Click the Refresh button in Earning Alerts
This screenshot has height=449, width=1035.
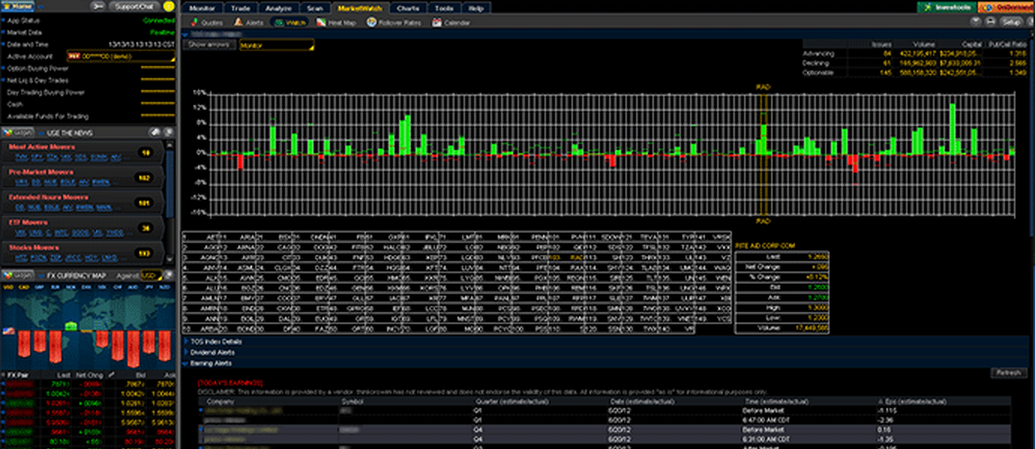coord(1006,373)
